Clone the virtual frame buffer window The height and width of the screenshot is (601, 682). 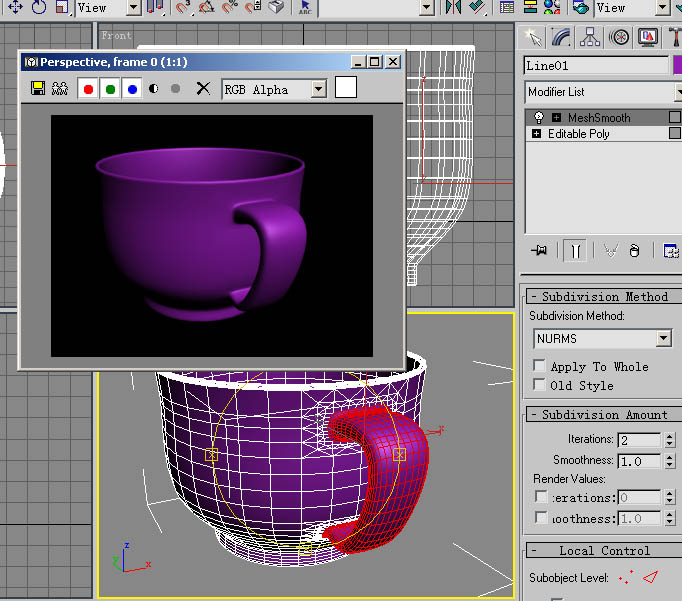point(60,89)
